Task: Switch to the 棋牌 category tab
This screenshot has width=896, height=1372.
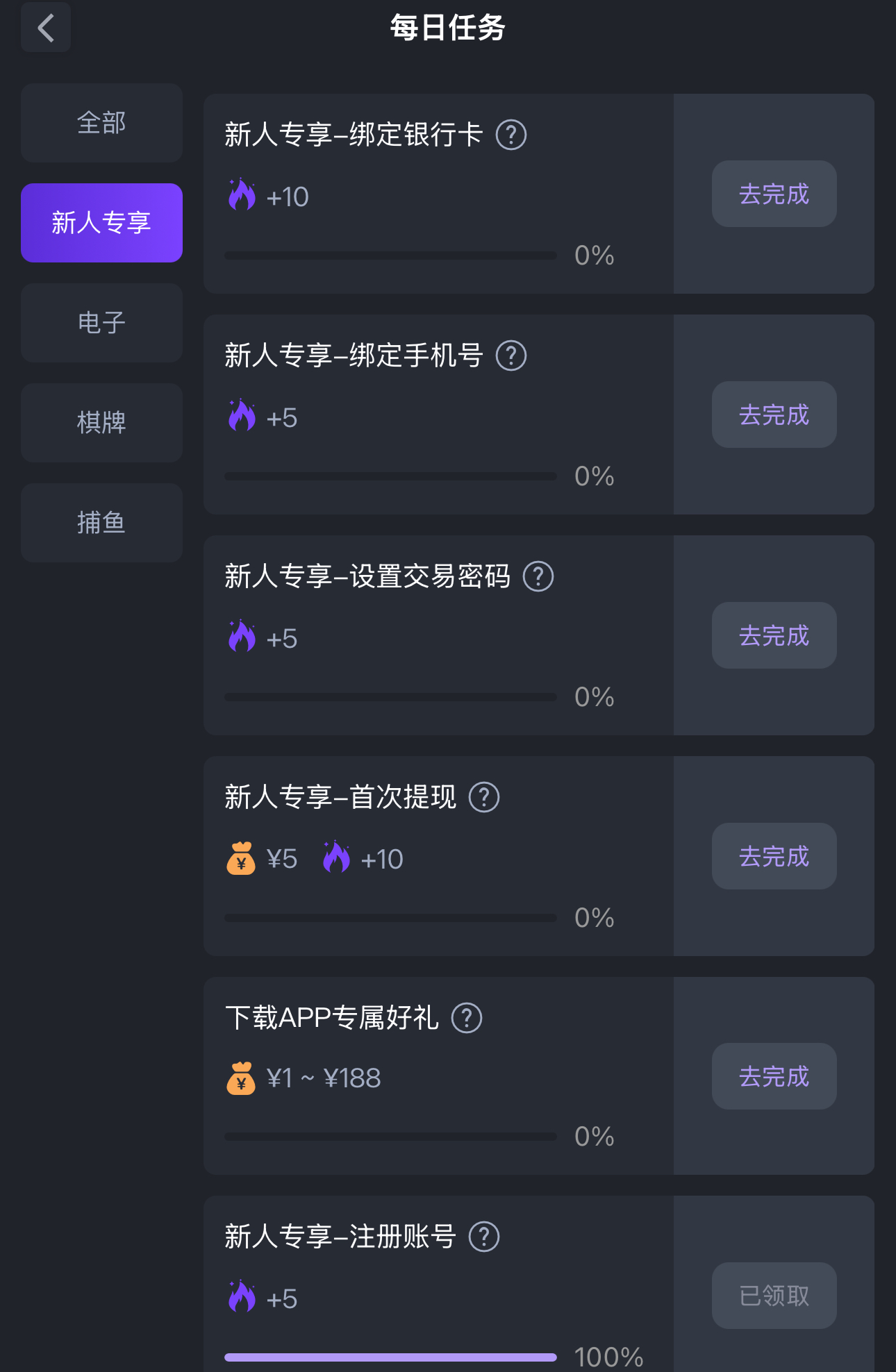Action: click(x=101, y=423)
